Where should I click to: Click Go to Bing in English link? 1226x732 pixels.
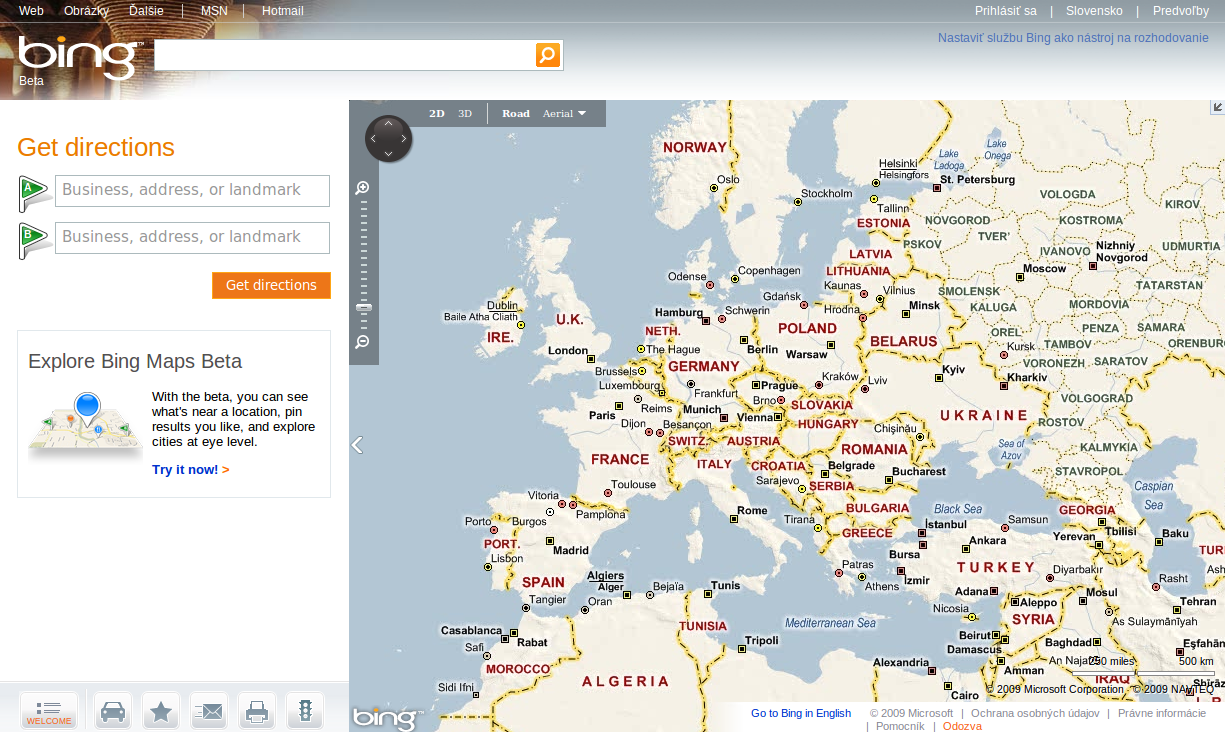click(x=801, y=713)
